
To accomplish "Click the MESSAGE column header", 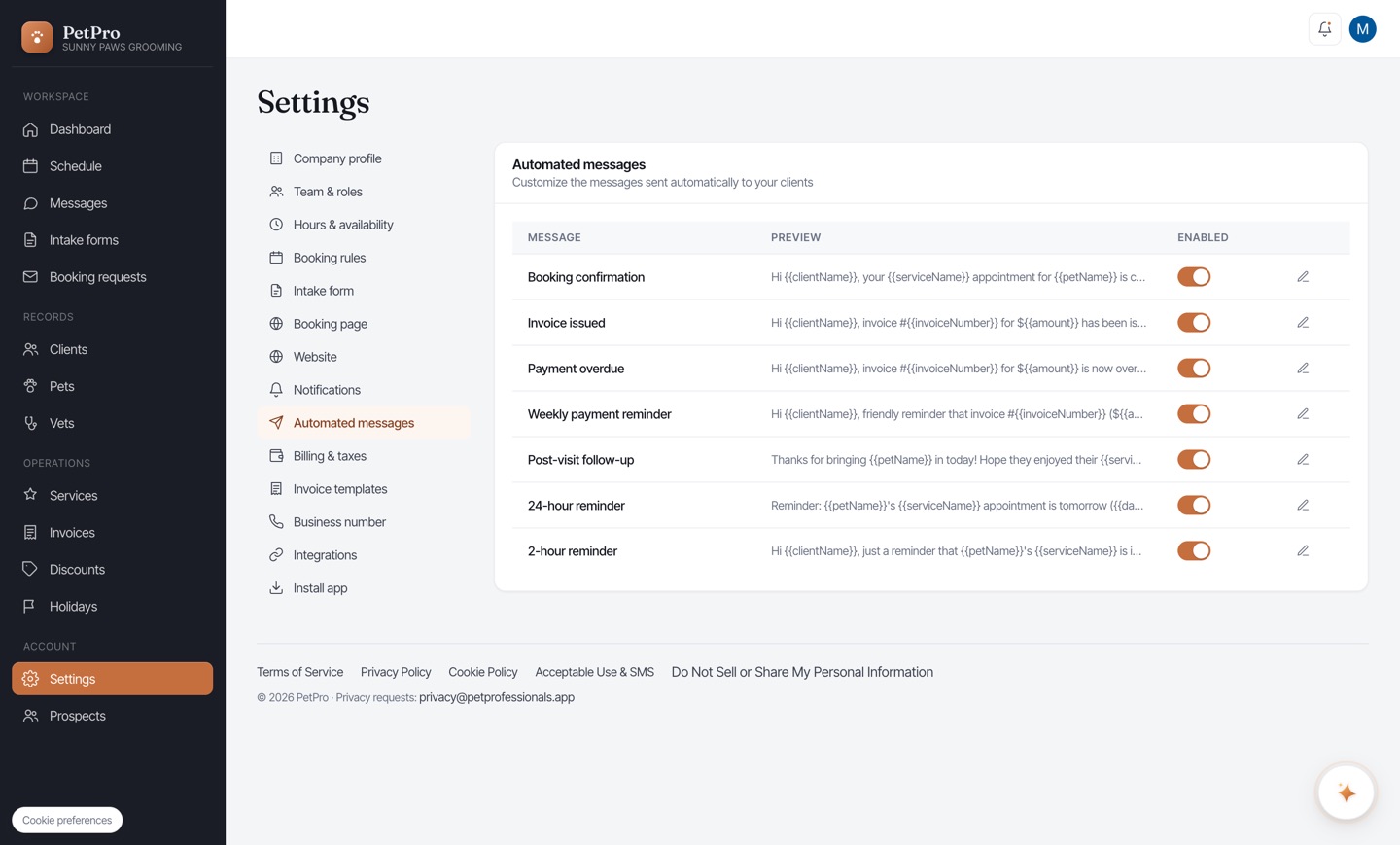I will click(554, 237).
